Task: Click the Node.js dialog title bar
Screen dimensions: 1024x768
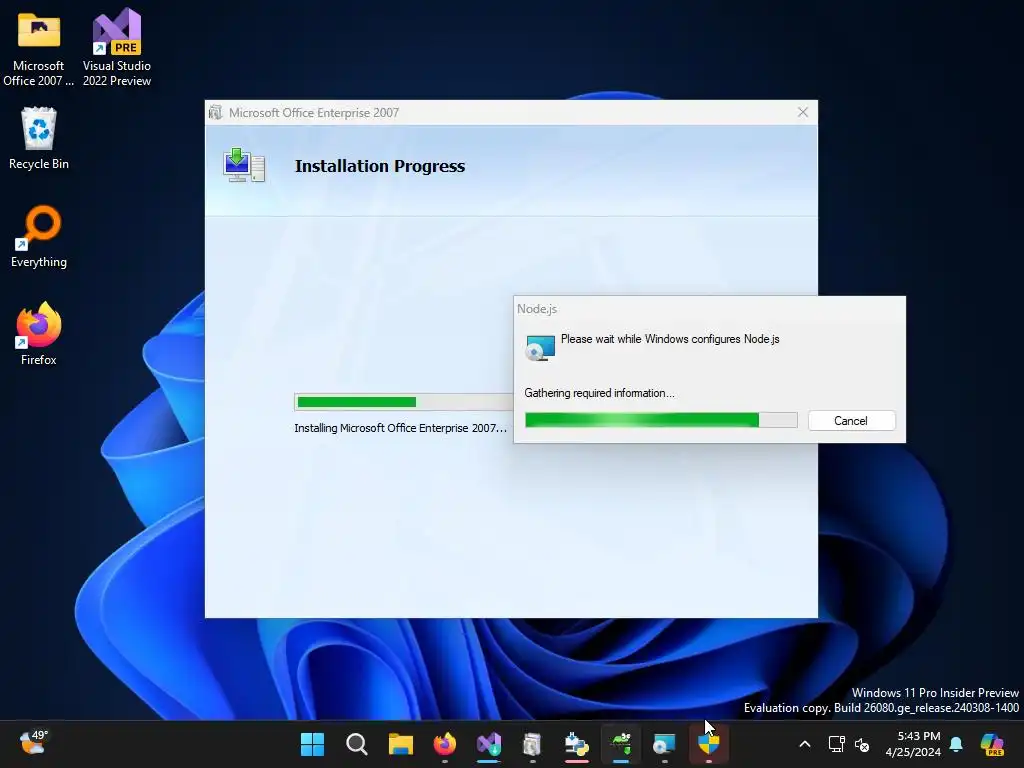Action: tap(709, 308)
